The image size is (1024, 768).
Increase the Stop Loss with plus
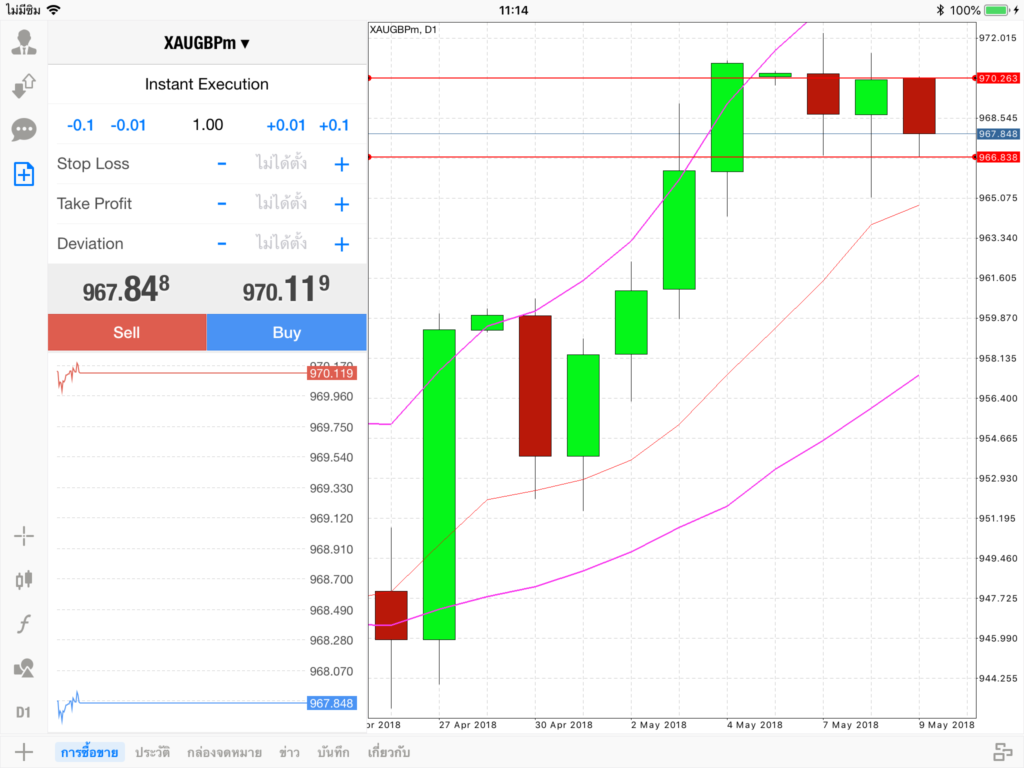click(341, 164)
